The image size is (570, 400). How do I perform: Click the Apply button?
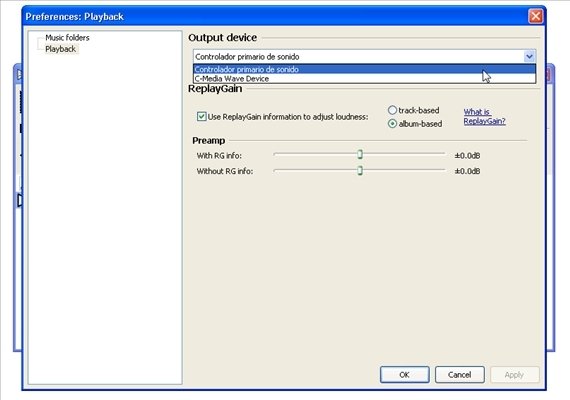tap(514, 375)
